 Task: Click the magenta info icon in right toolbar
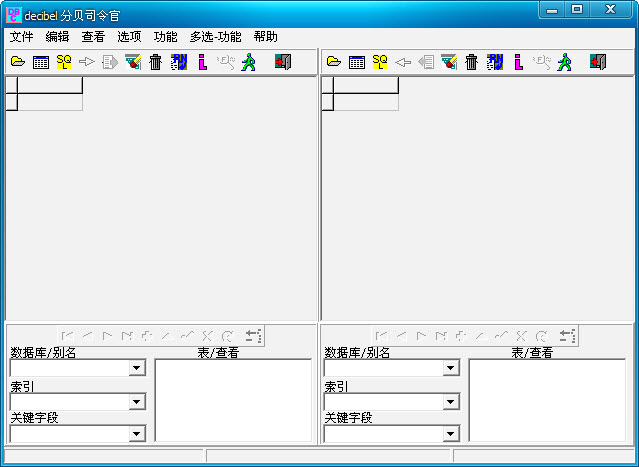[518, 62]
